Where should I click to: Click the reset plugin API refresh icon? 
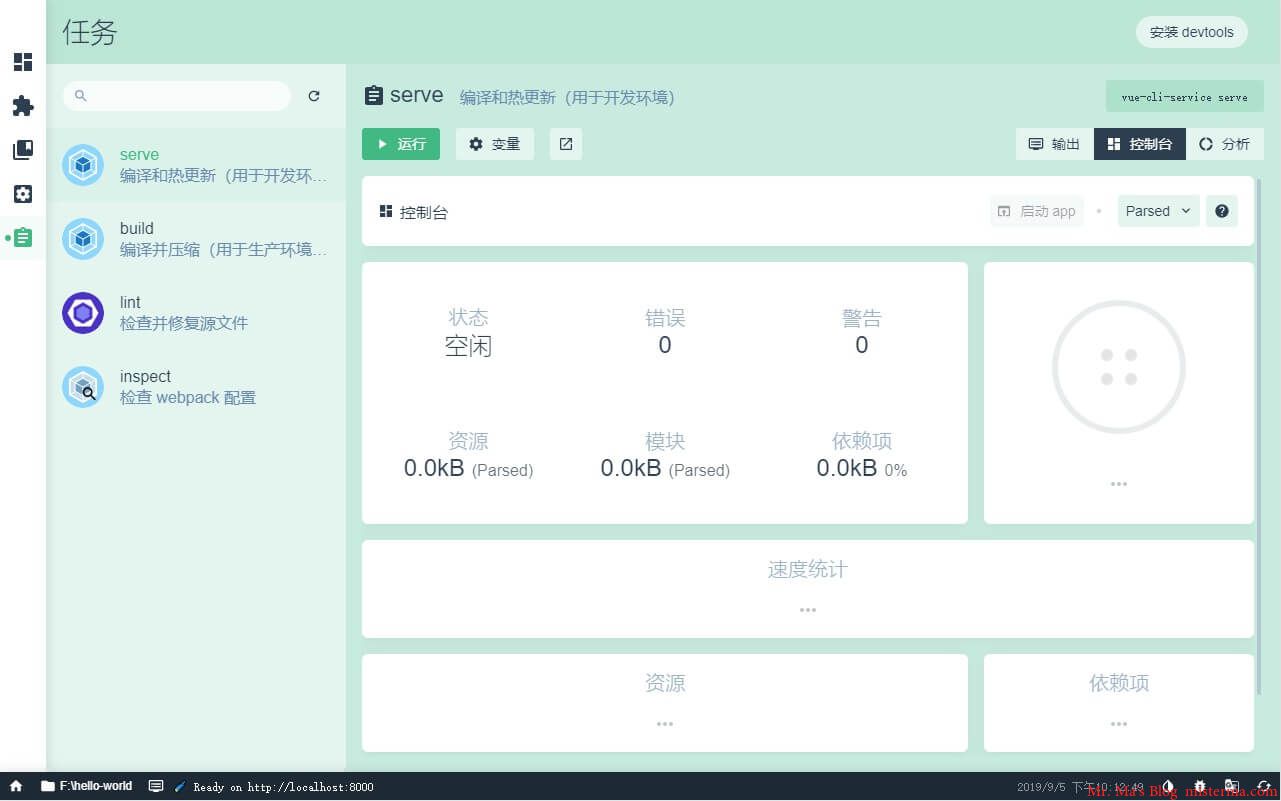(1264, 787)
